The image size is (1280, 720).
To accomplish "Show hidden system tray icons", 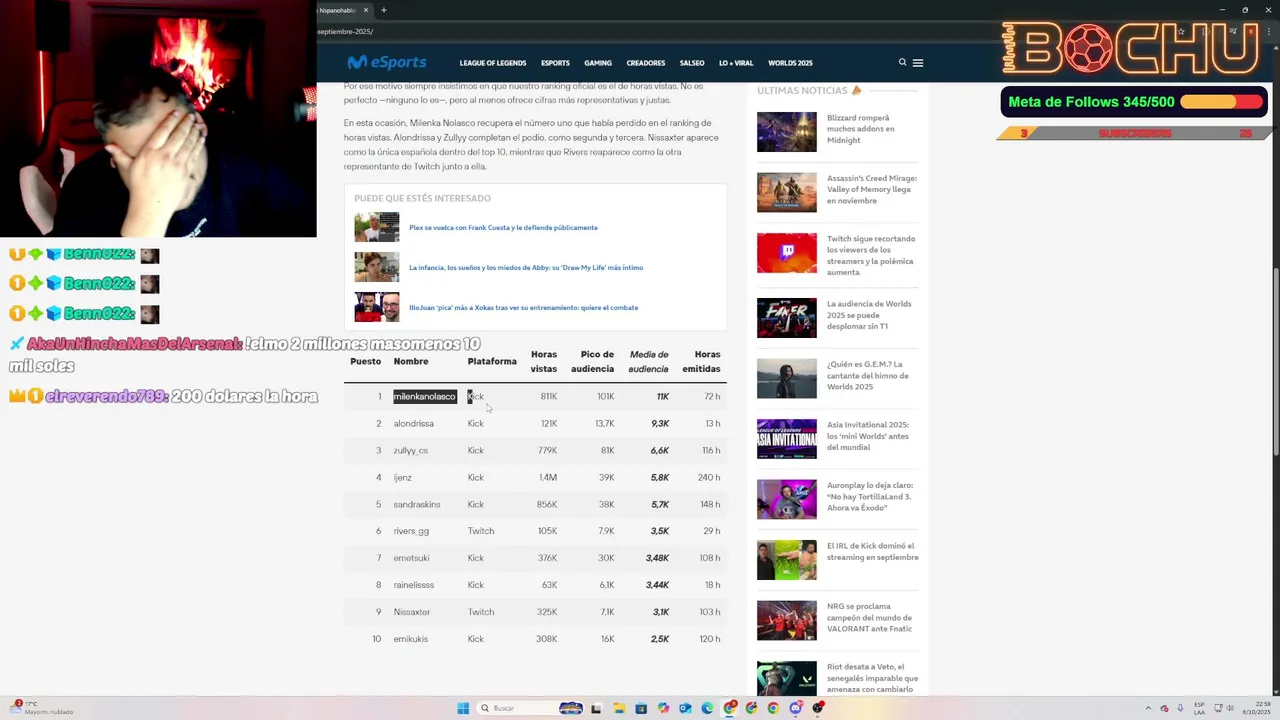I will (x=1149, y=708).
